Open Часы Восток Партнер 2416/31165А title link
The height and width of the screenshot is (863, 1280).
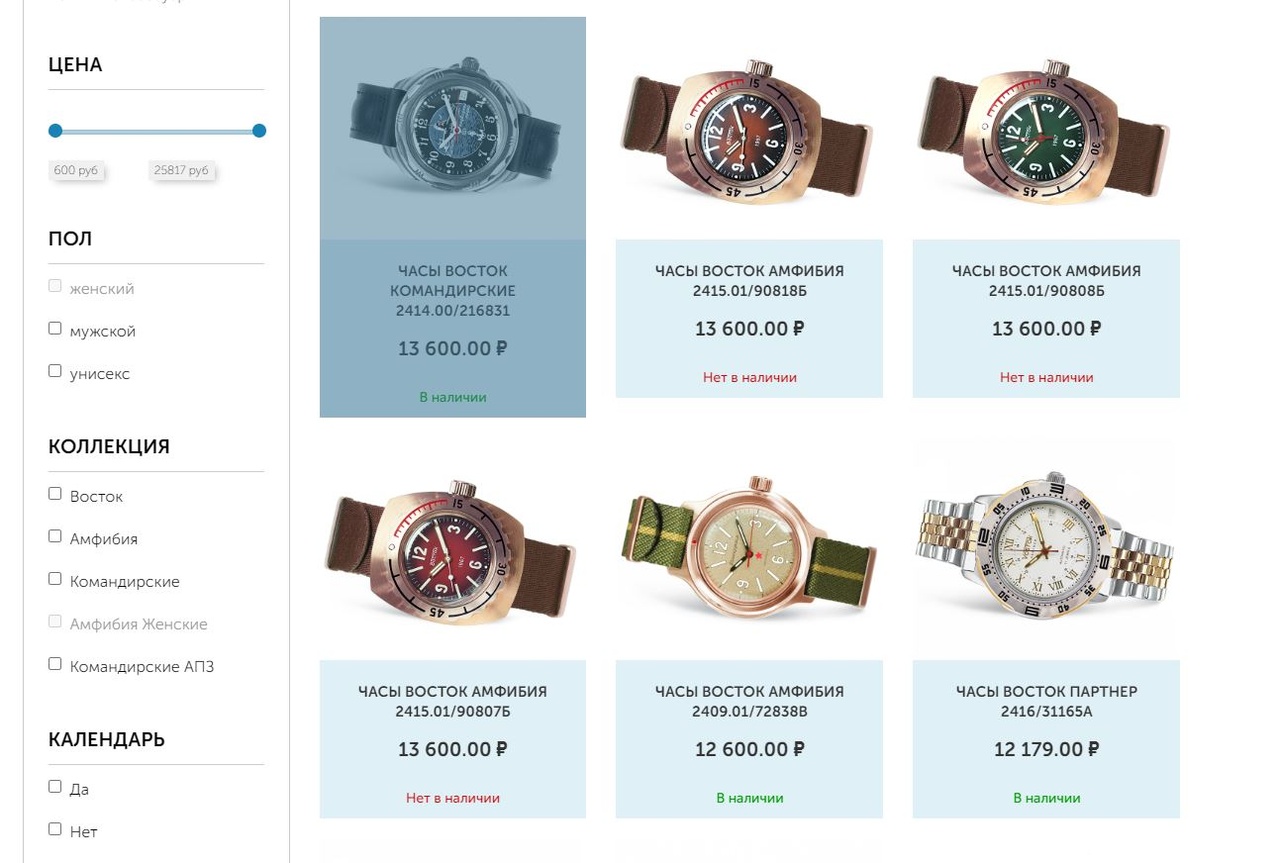tap(1046, 701)
